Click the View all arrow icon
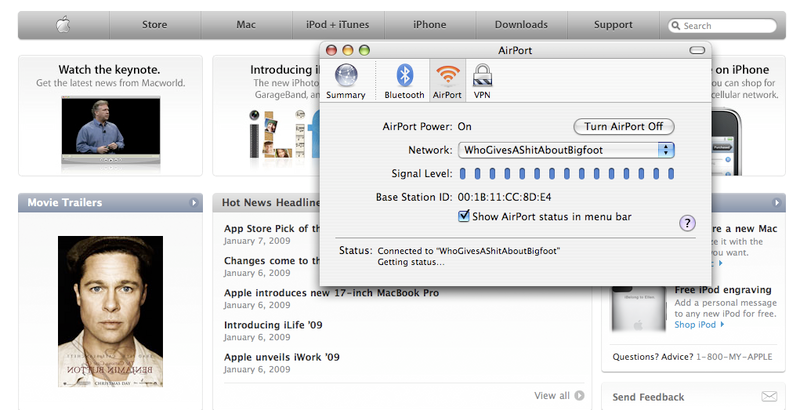 click(579, 395)
